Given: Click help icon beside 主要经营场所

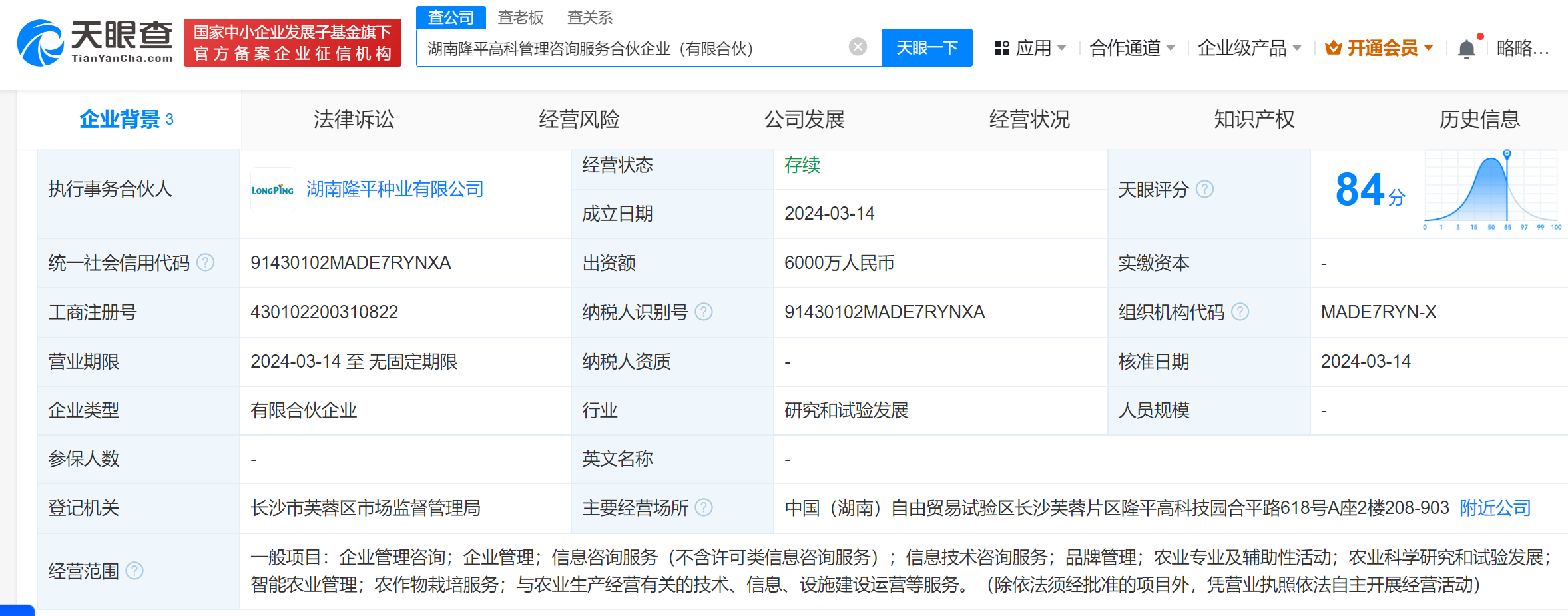Looking at the screenshot, I should (704, 508).
